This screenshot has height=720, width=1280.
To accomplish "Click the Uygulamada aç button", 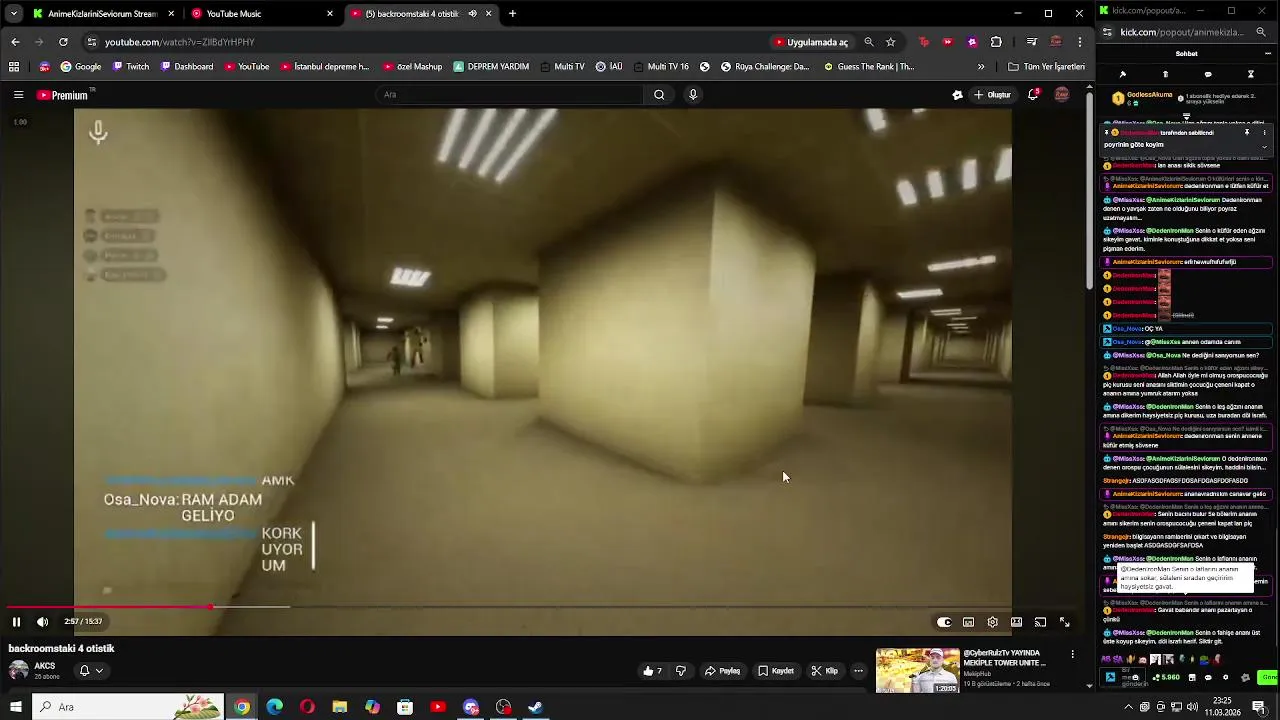I will [x=811, y=42].
